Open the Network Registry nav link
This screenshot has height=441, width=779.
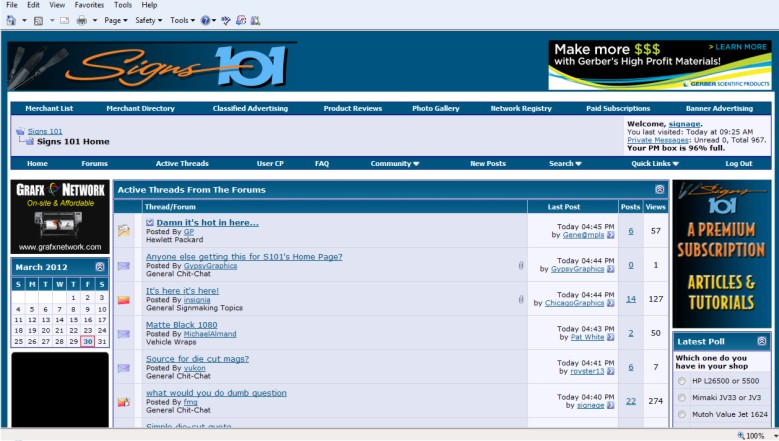click(x=521, y=108)
